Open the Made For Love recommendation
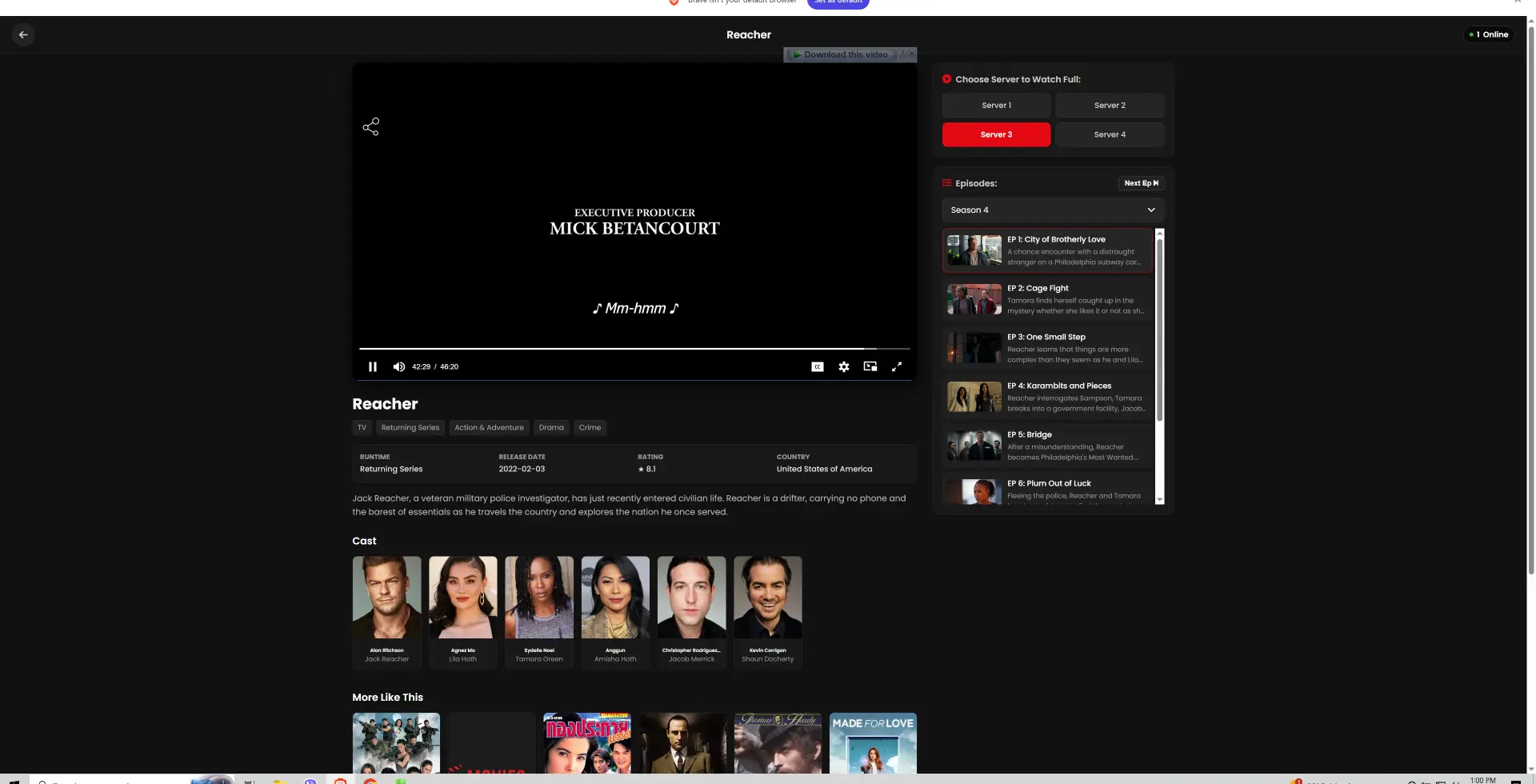 point(873,743)
